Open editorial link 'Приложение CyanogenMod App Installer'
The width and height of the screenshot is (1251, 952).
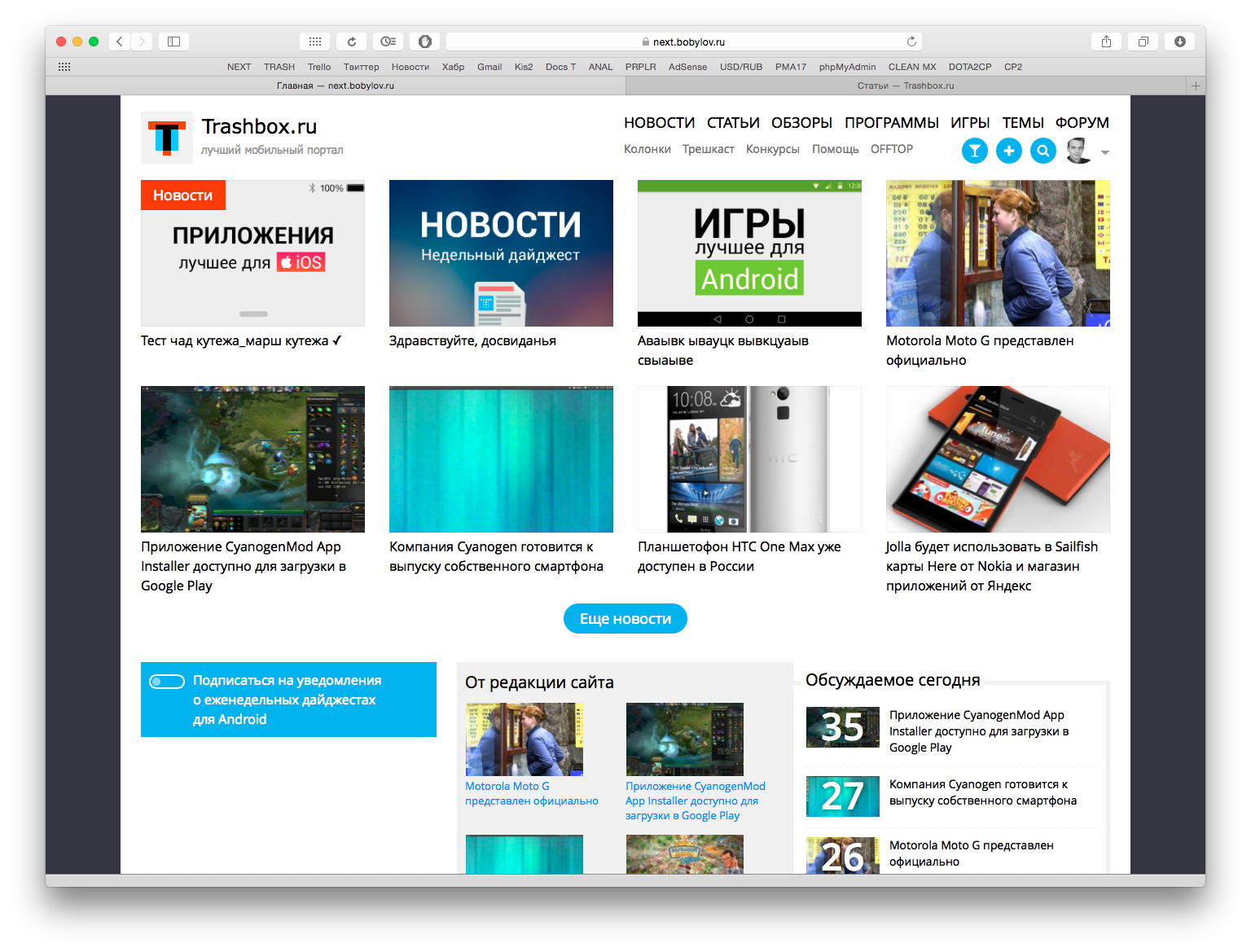click(696, 801)
